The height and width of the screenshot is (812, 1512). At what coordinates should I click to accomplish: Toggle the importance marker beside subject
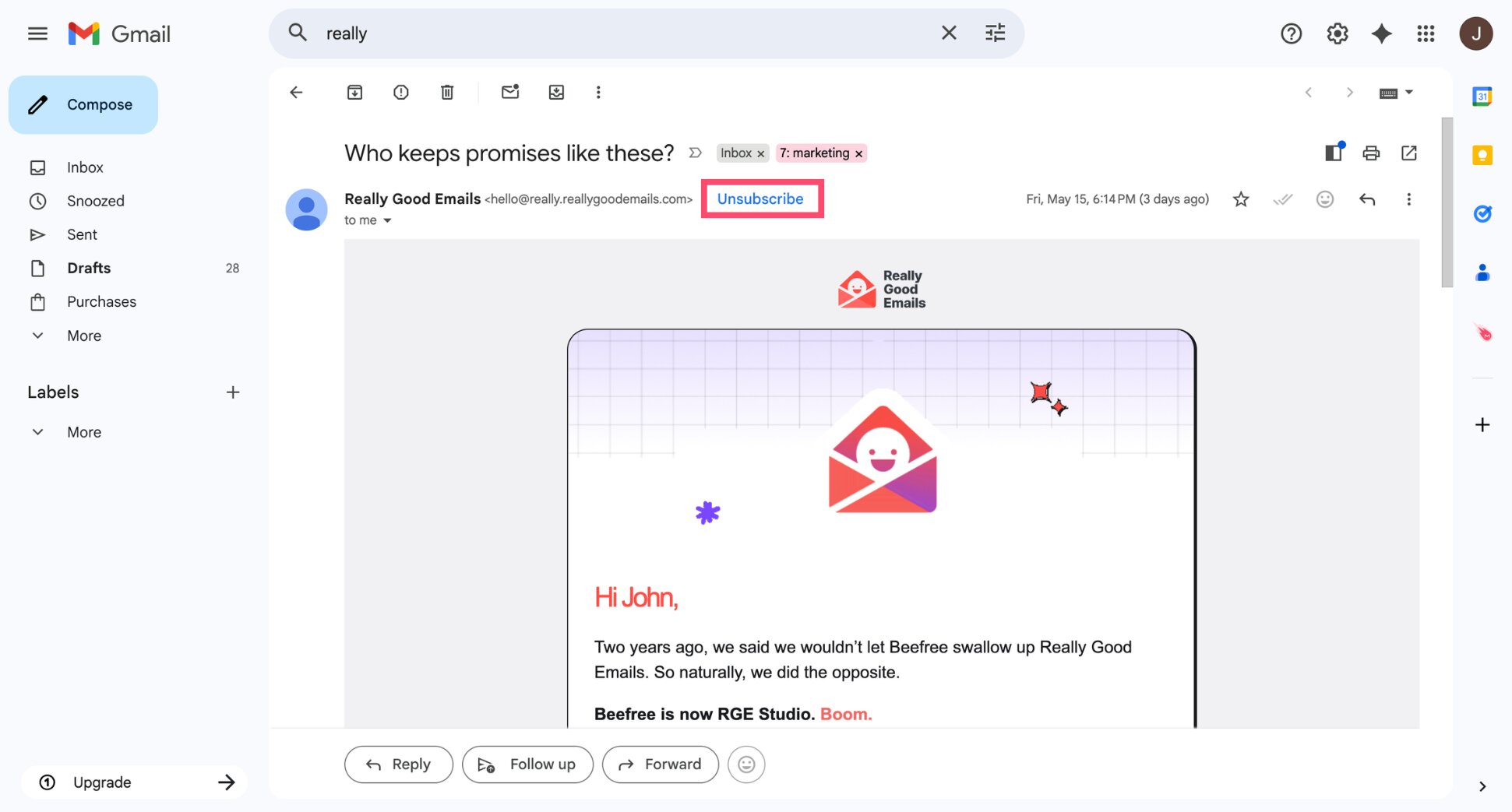(696, 153)
